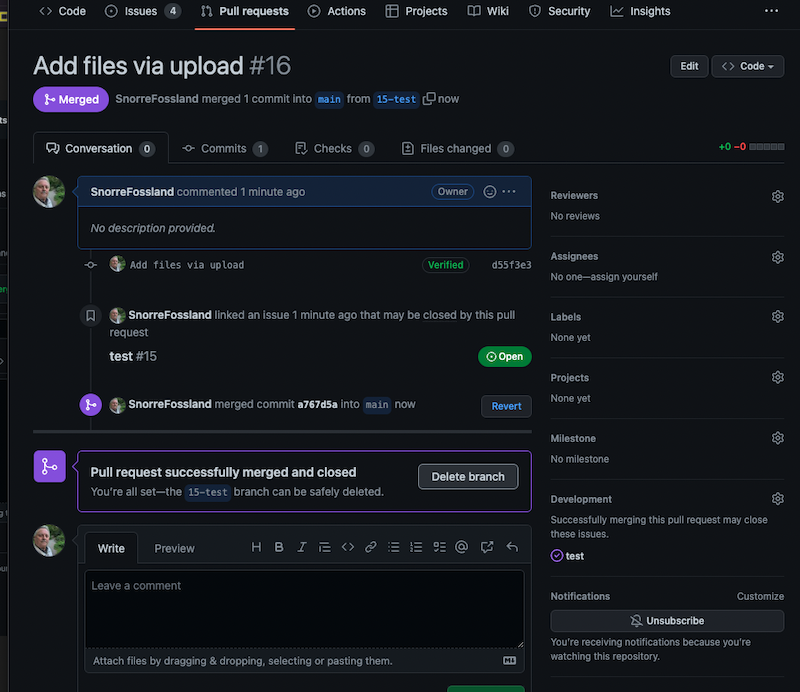Click the diffstat bar indicator
The height and width of the screenshot is (692, 800).
click(x=766, y=147)
